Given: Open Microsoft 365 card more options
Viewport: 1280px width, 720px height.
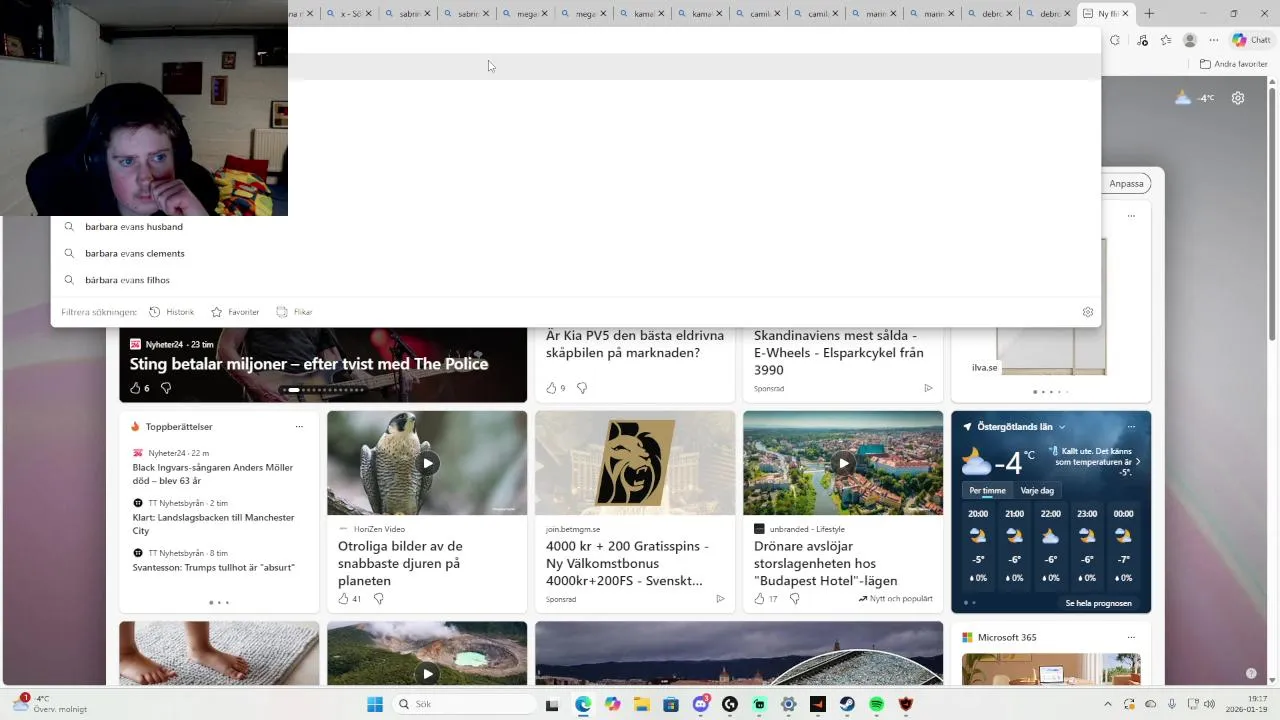Looking at the screenshot, I should pos(1131,638).
